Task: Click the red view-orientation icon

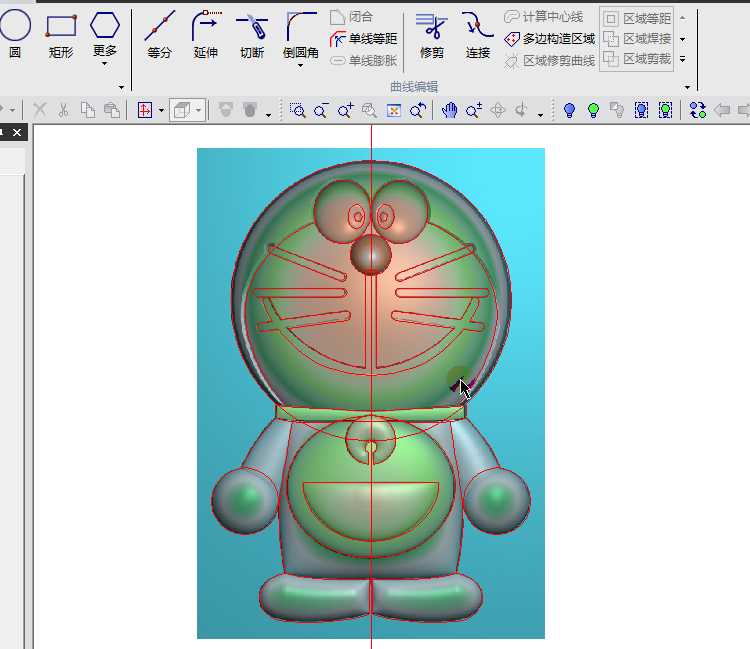Action: pos(144,110)
